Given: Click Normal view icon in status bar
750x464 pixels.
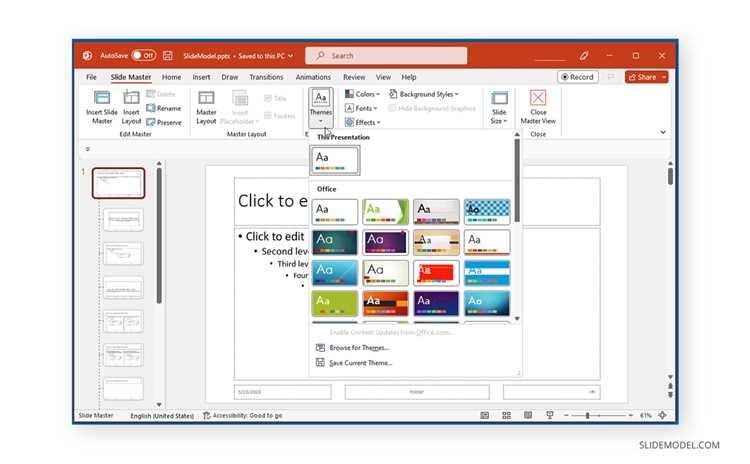Looking at the screenshot, I should (485, 415).
